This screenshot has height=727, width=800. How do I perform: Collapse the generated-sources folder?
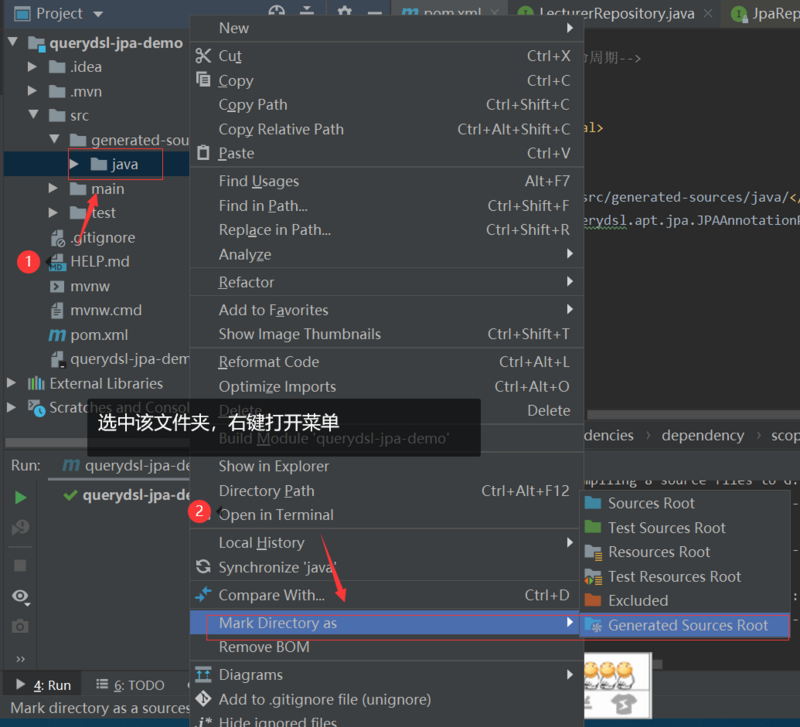(55, 139)
